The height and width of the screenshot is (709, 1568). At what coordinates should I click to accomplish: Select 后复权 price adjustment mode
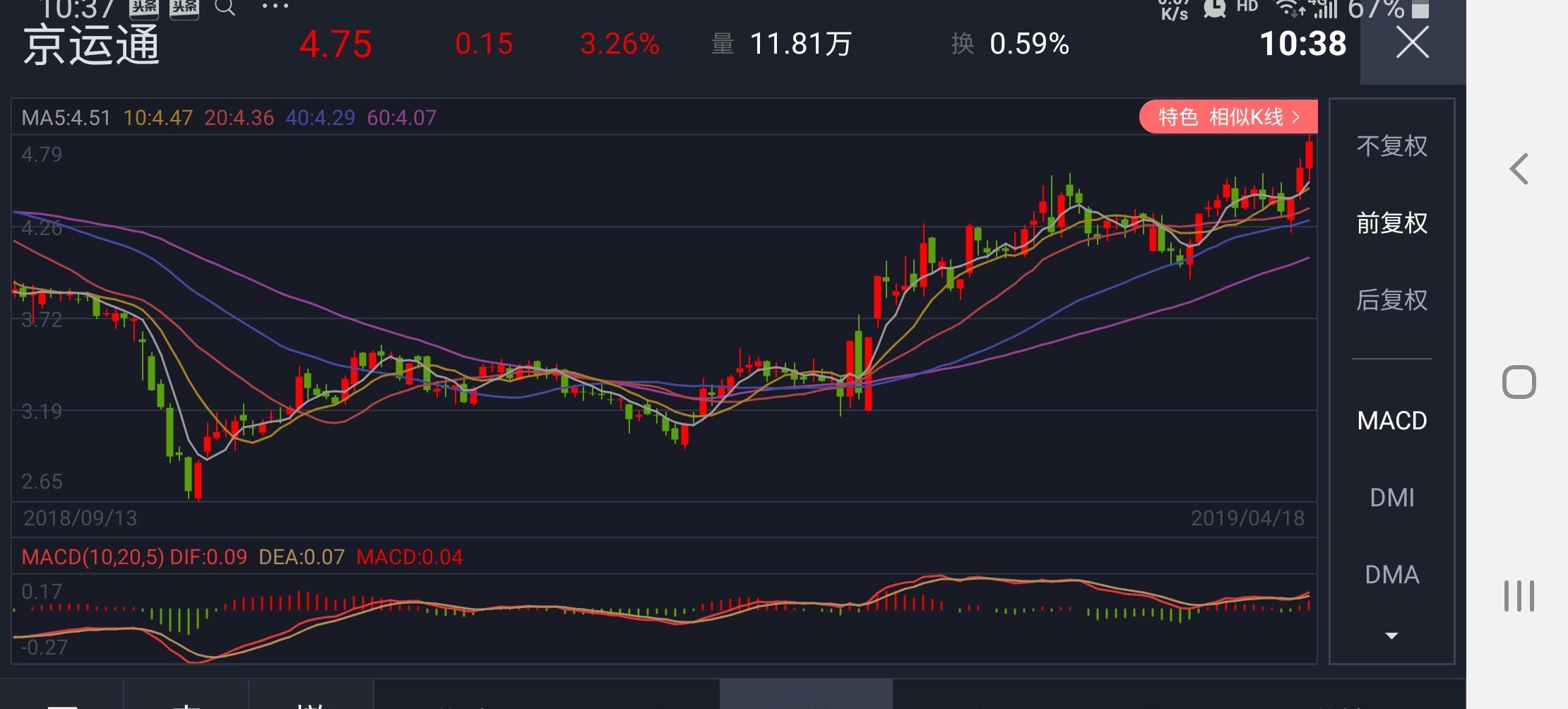pyautogui.click(x=1391, y=300)
